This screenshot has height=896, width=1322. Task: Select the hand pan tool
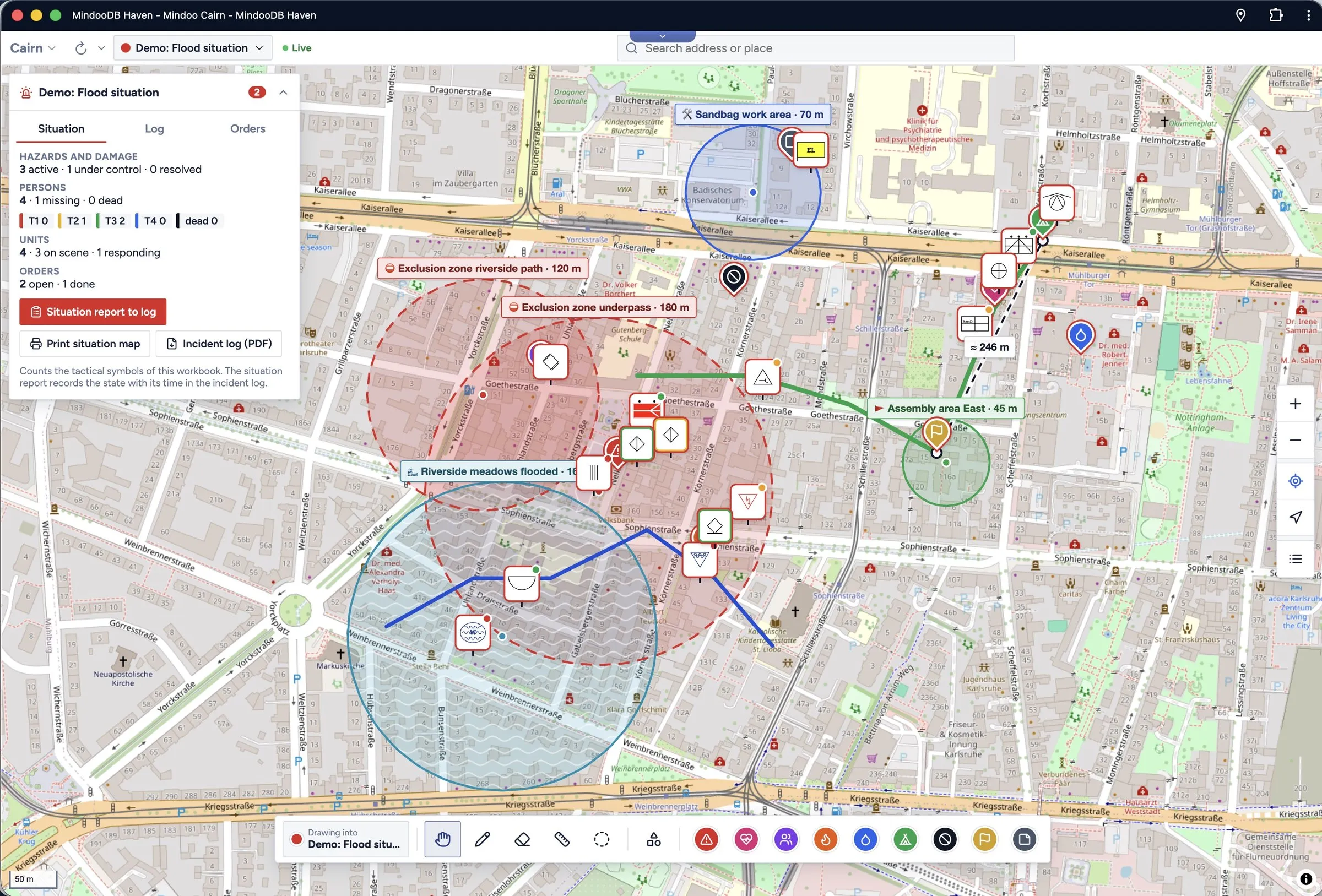(x=442, y=839)
